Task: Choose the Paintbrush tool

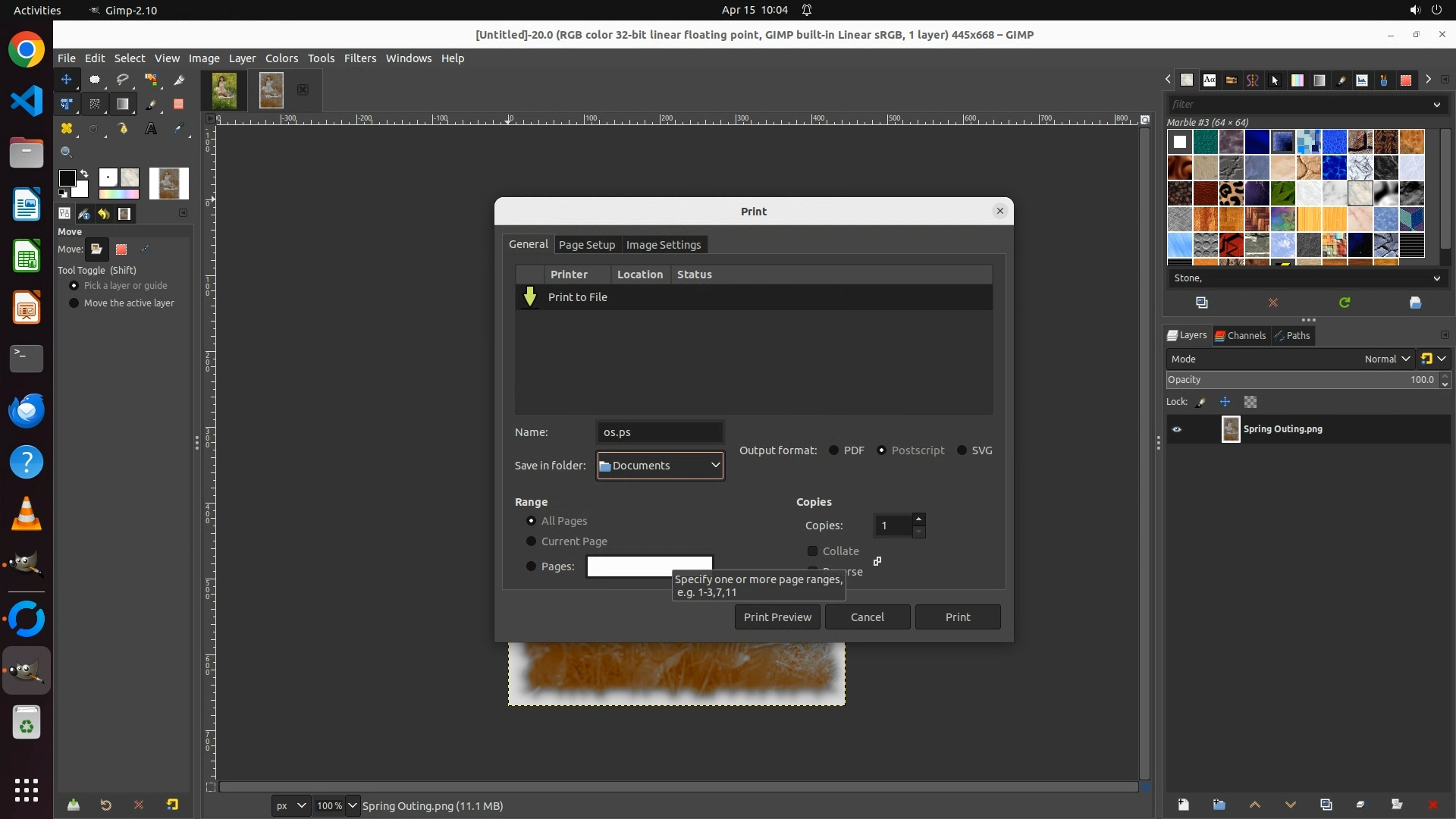Action: click(x=151, y=104)
